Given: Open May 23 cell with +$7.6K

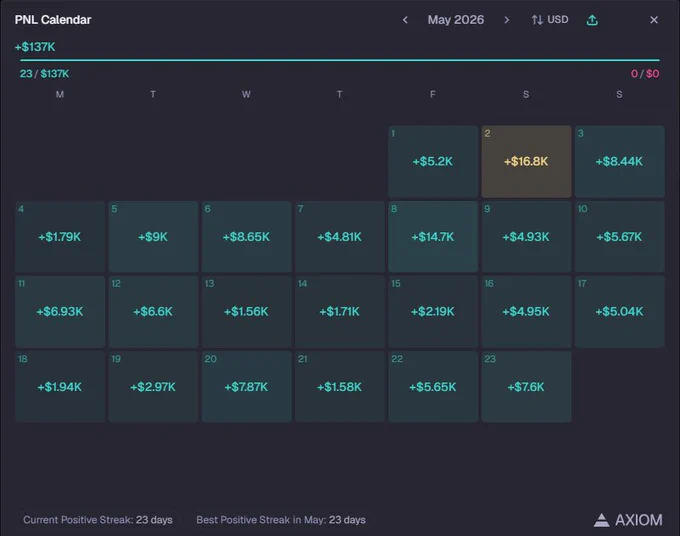Looking at the screenshot, I should coord(526,387).
